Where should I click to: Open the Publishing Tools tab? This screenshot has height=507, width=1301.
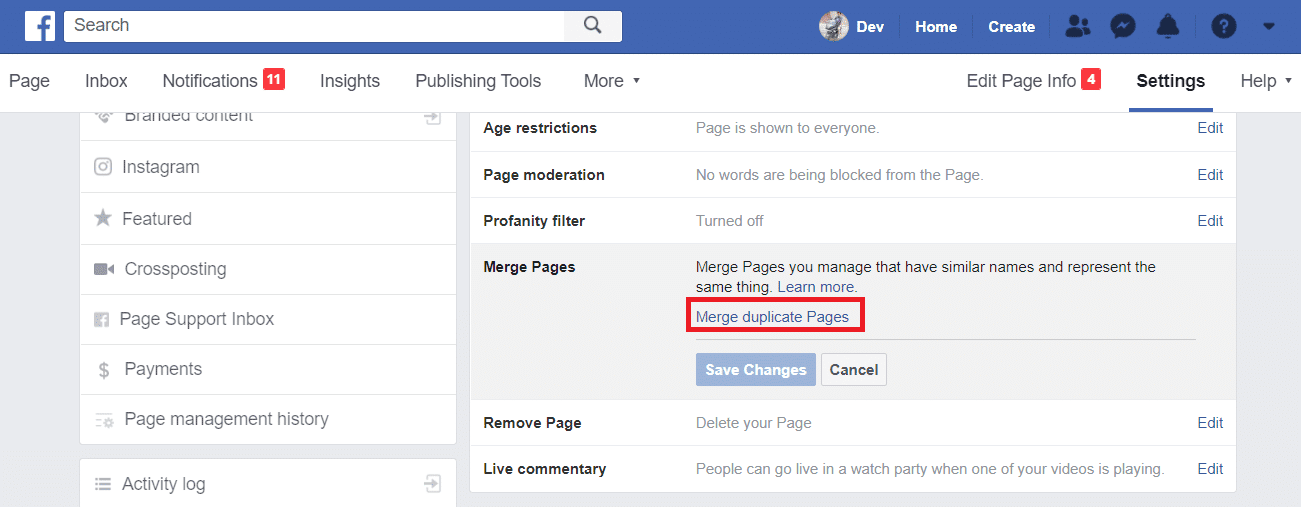(x=478, y=81)
